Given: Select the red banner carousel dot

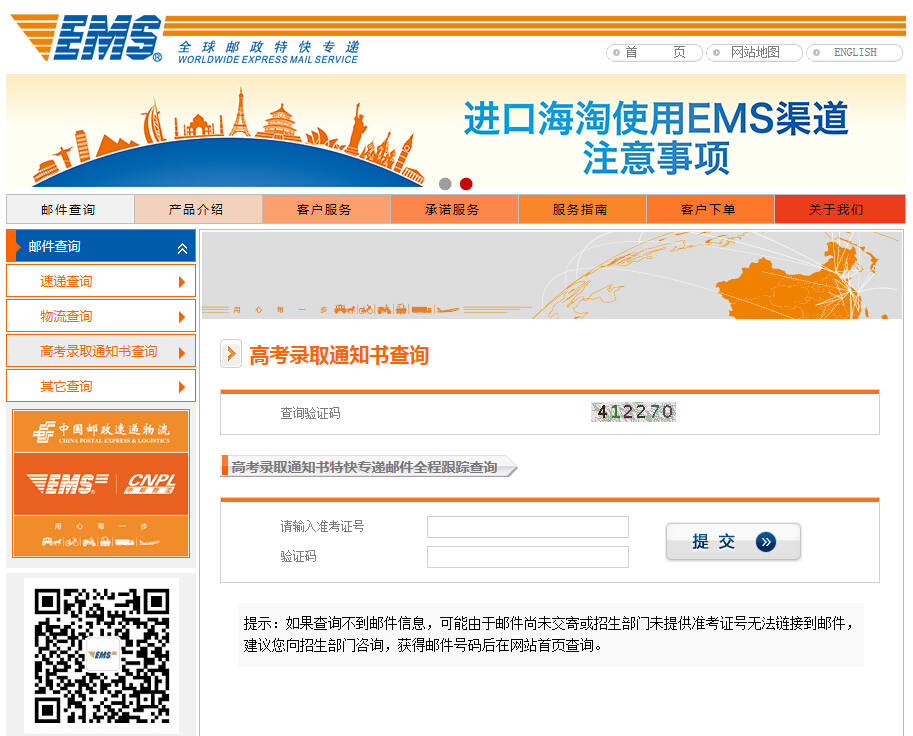Looking at the screenshot, I should coord(466,184).
